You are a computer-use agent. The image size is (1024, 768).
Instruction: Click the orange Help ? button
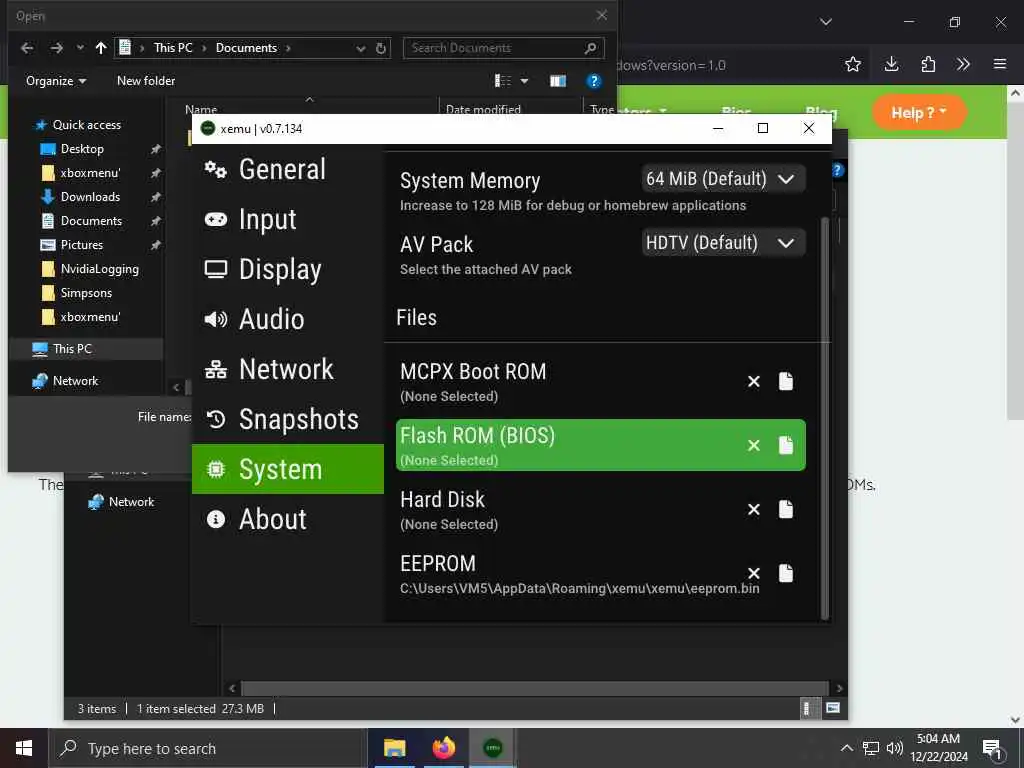[919, 113]
